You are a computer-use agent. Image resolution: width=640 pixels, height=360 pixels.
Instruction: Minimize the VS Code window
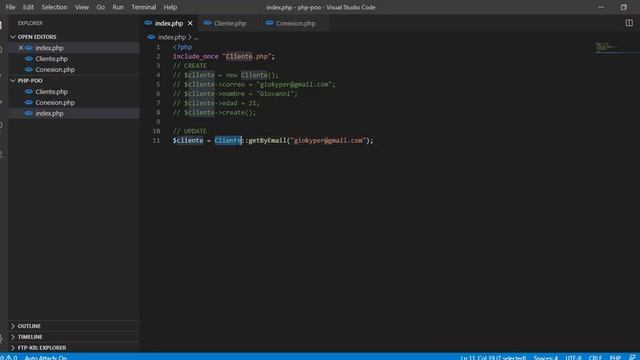tap(601, 7)
